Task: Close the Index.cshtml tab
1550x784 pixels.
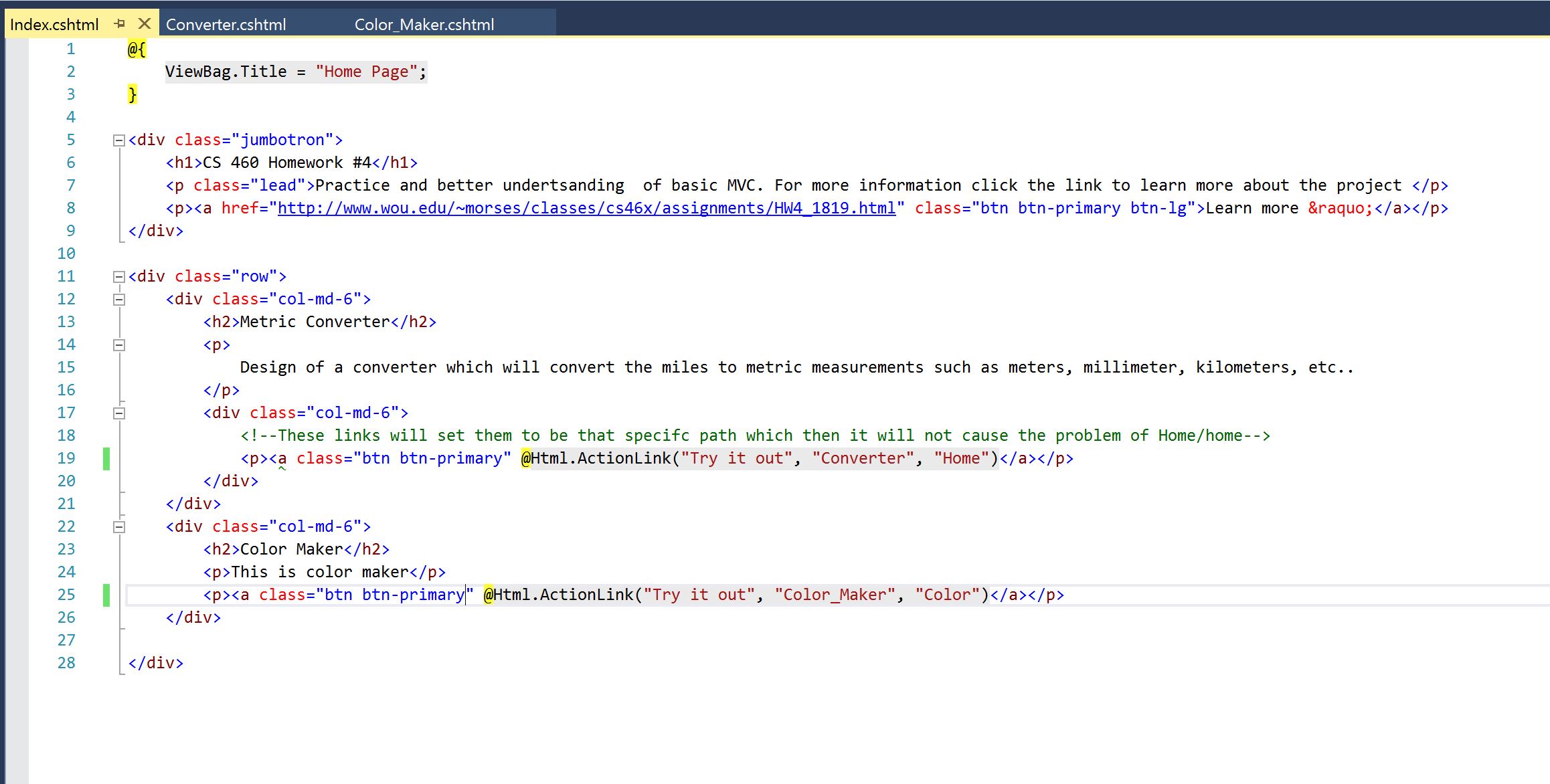Action: coord(144,23)
